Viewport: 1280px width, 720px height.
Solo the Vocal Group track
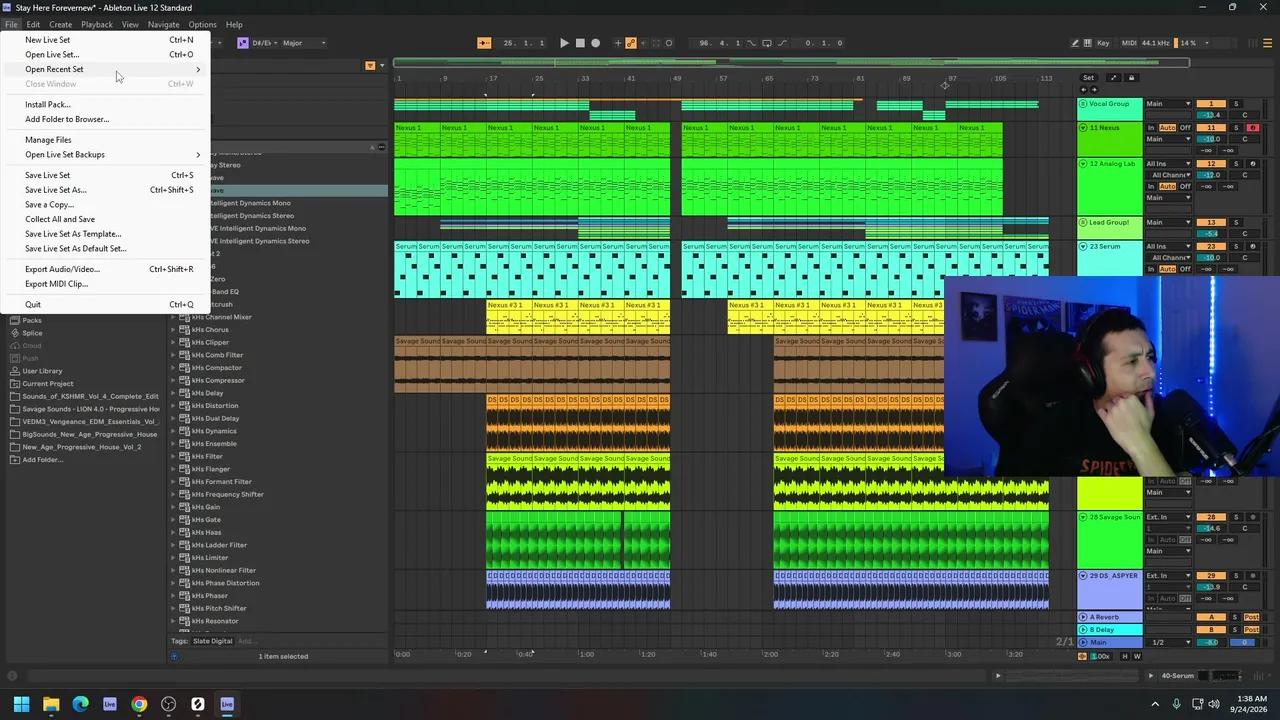pyautogui.click(x=1235, y=104)
